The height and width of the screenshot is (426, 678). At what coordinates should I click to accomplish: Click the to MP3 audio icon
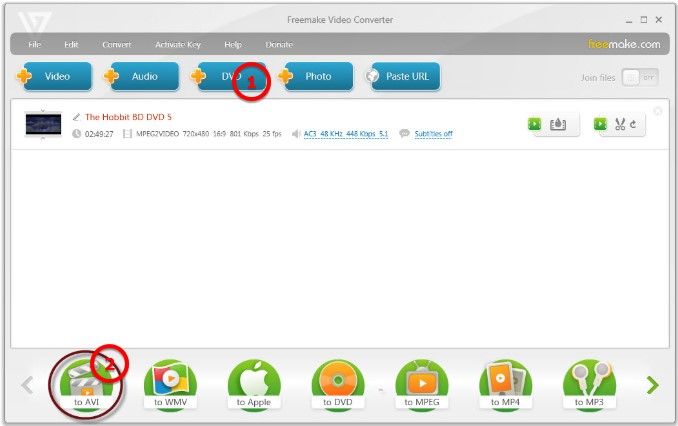(x=588, y=383)
